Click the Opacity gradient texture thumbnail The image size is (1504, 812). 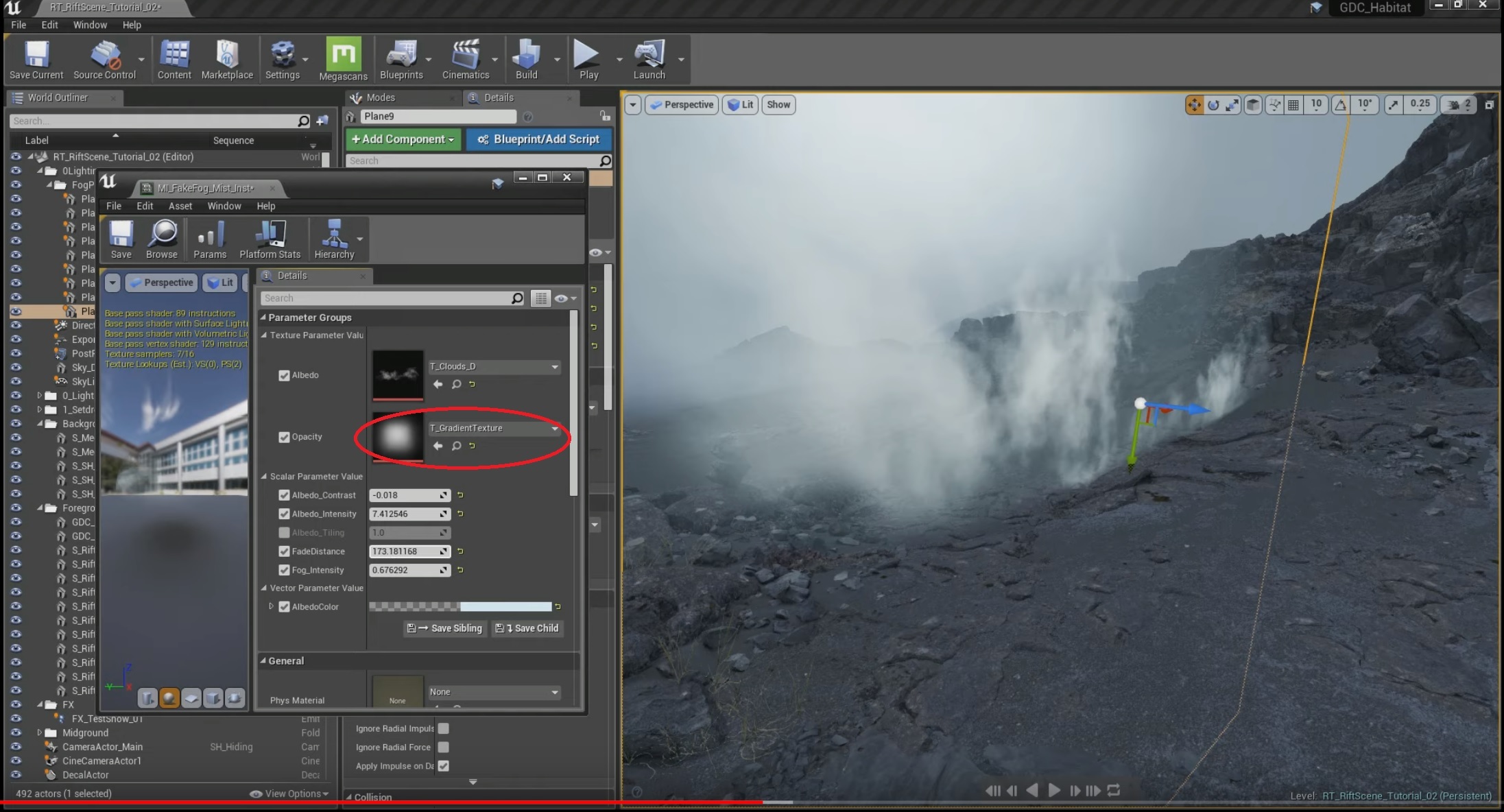coord(398,438)
